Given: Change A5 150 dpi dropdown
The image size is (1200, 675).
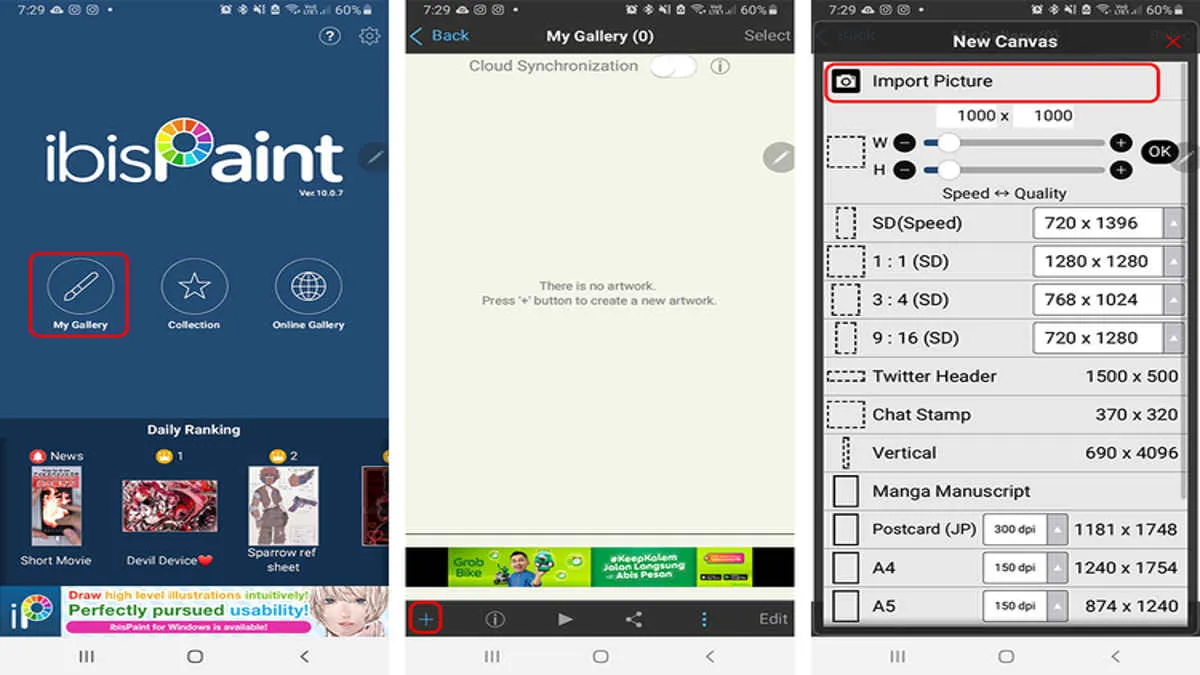Looking at the screenshot, I should [1025, 605].
